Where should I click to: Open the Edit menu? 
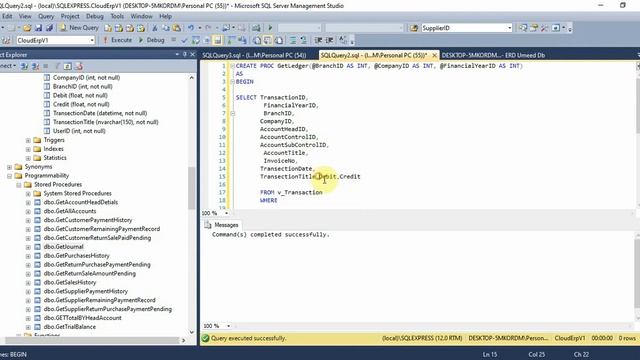[x=7, y=16]
